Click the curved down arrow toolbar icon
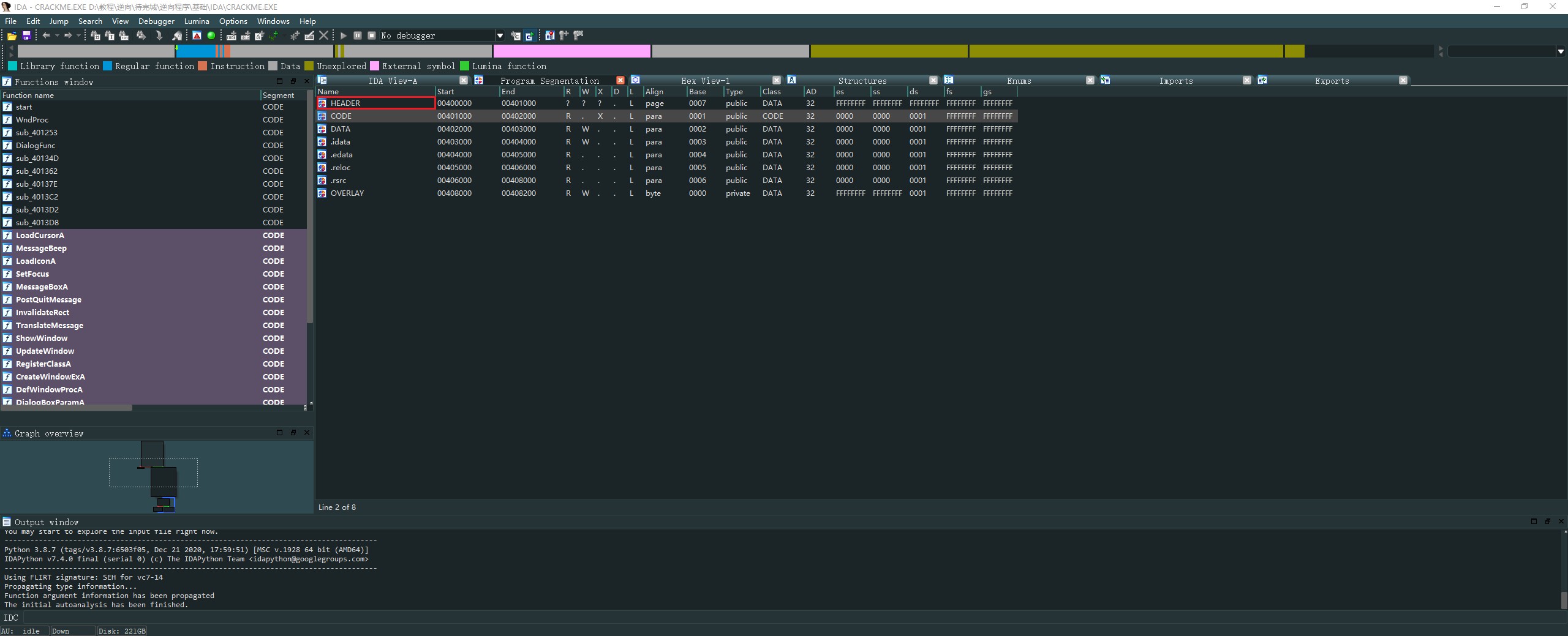The width and height of the screenshot is (1568, 636). [x=159, y=36]
